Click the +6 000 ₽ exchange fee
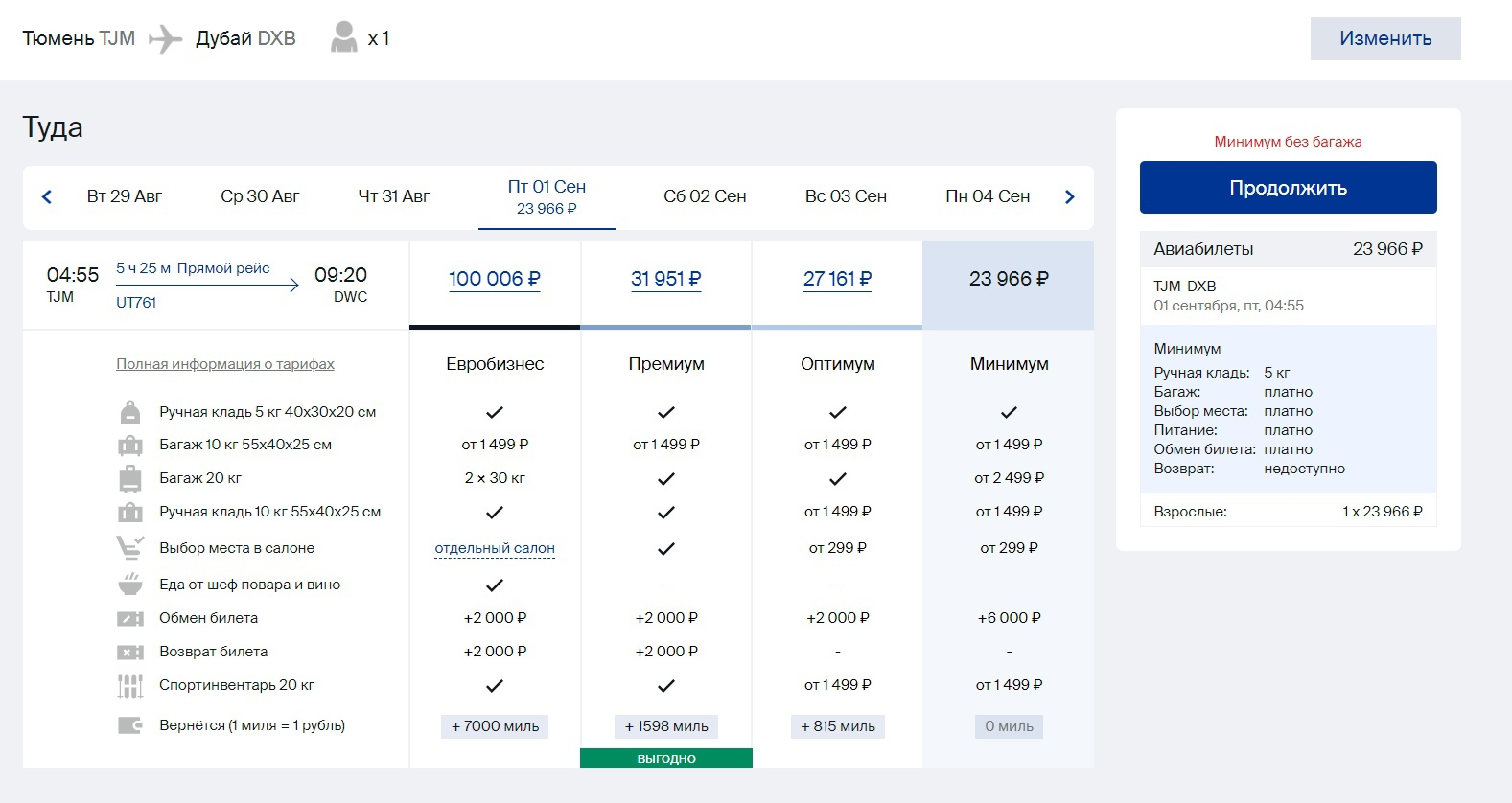 1009,618
